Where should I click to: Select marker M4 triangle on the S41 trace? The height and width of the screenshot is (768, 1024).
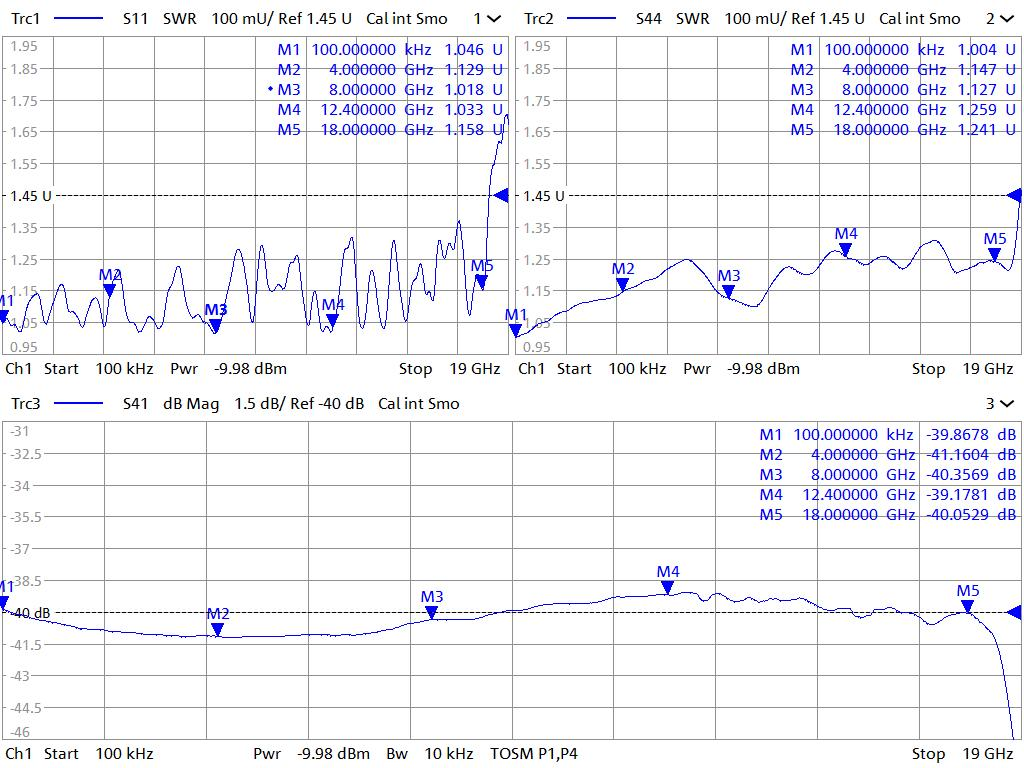pyautogui.click(x=668, y=587)
